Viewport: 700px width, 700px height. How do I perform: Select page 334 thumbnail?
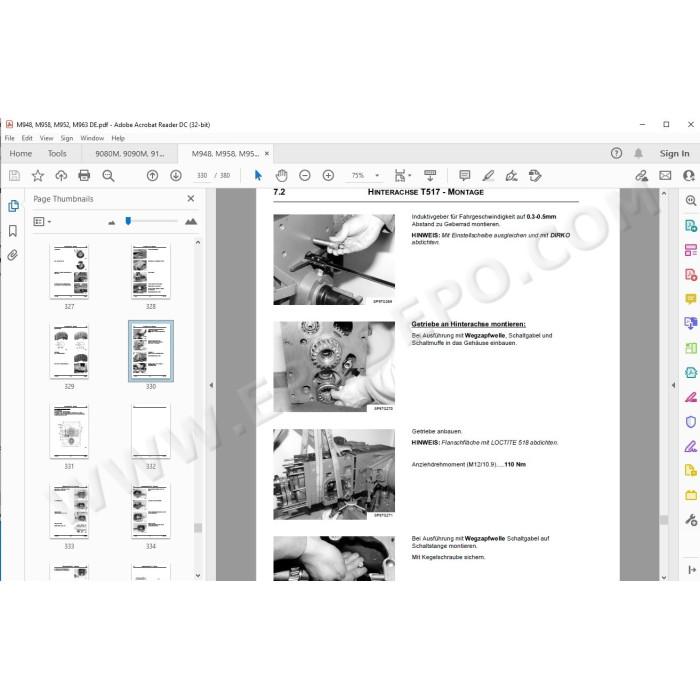(x=151, y=511)
